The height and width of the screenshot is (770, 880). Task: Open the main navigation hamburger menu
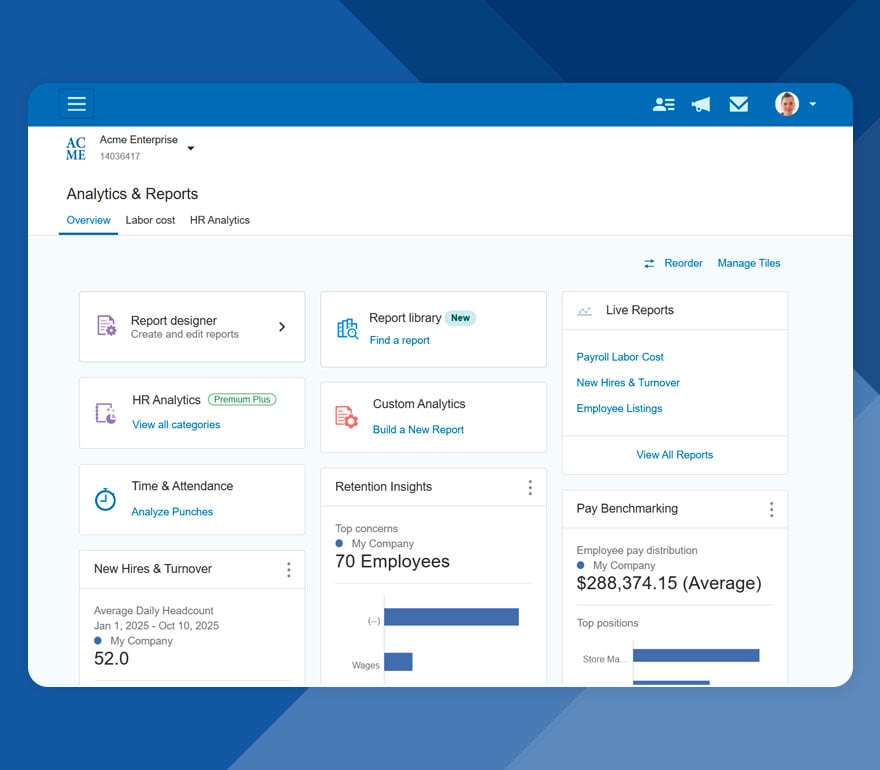pyautogui.click(x=77, y=103)
